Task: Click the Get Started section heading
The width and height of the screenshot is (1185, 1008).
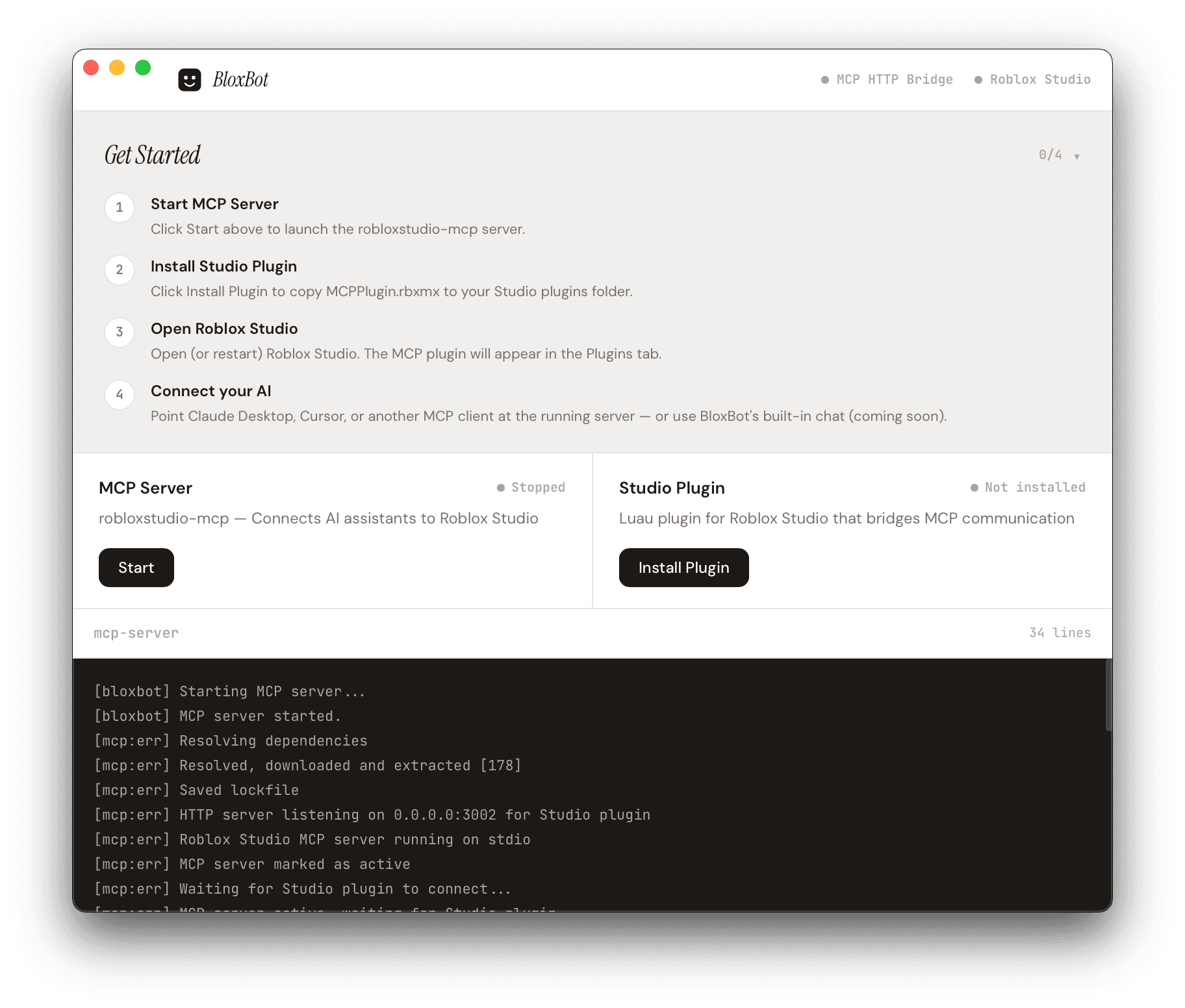Action: [x=153, y=155]
